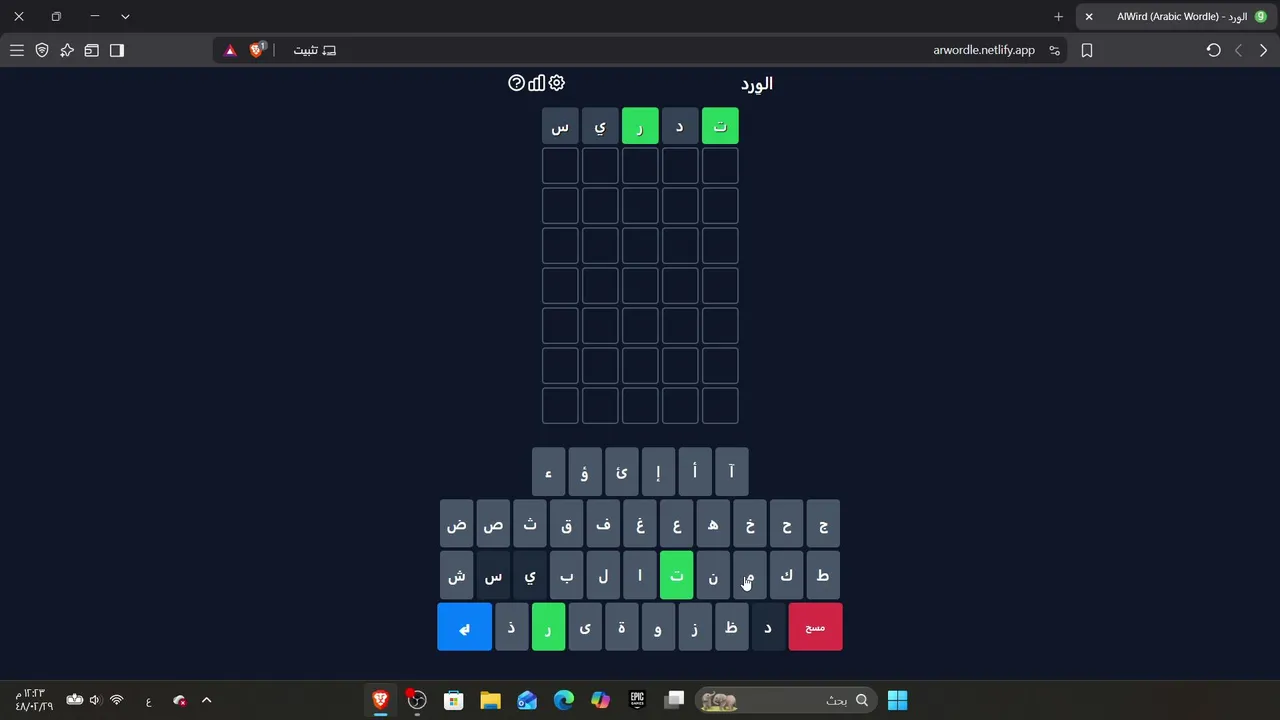This screenshot has height=720, width=1280.
Task: Select the AlWird (Arabic Wordle) tab
Action: coord(1175,17)
